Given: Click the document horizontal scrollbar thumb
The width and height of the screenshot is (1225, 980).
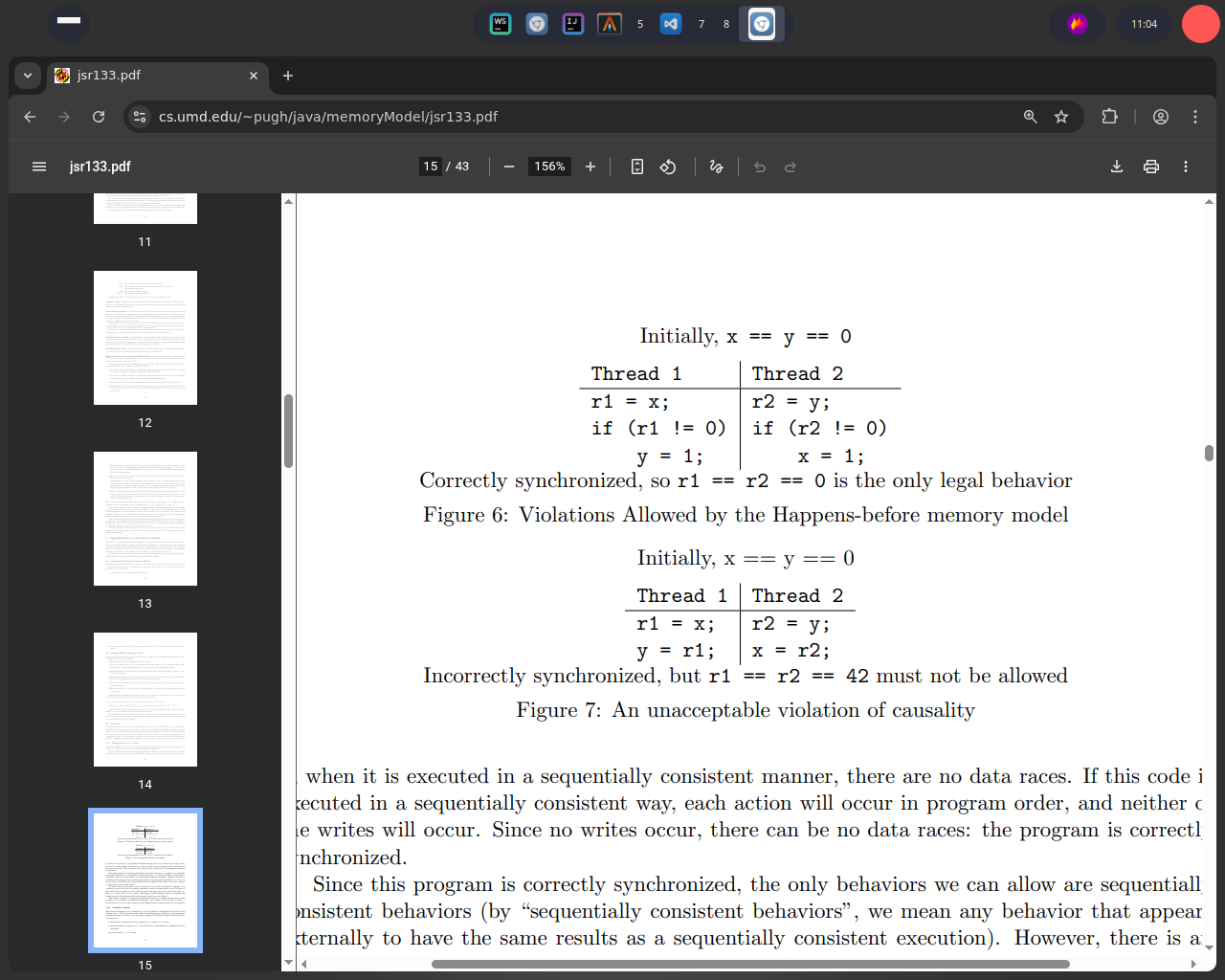Looking at the screenshot, I should pyautogui.click(x=750, y=964).
